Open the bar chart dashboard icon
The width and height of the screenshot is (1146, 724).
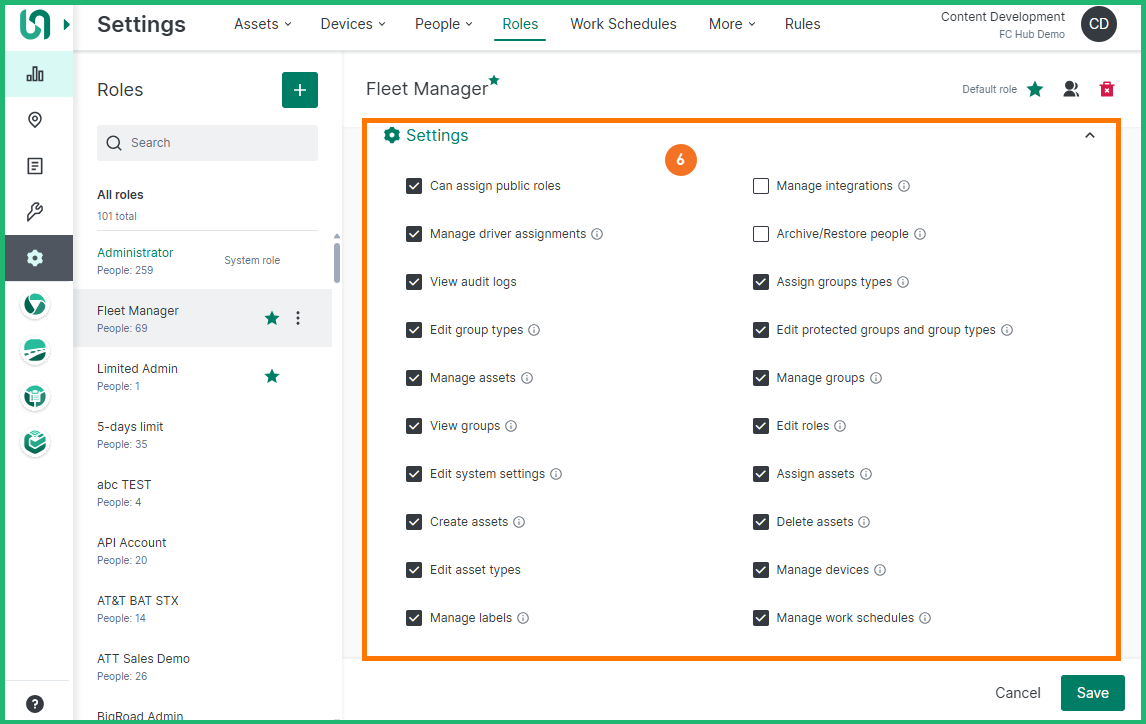point(35,74)
